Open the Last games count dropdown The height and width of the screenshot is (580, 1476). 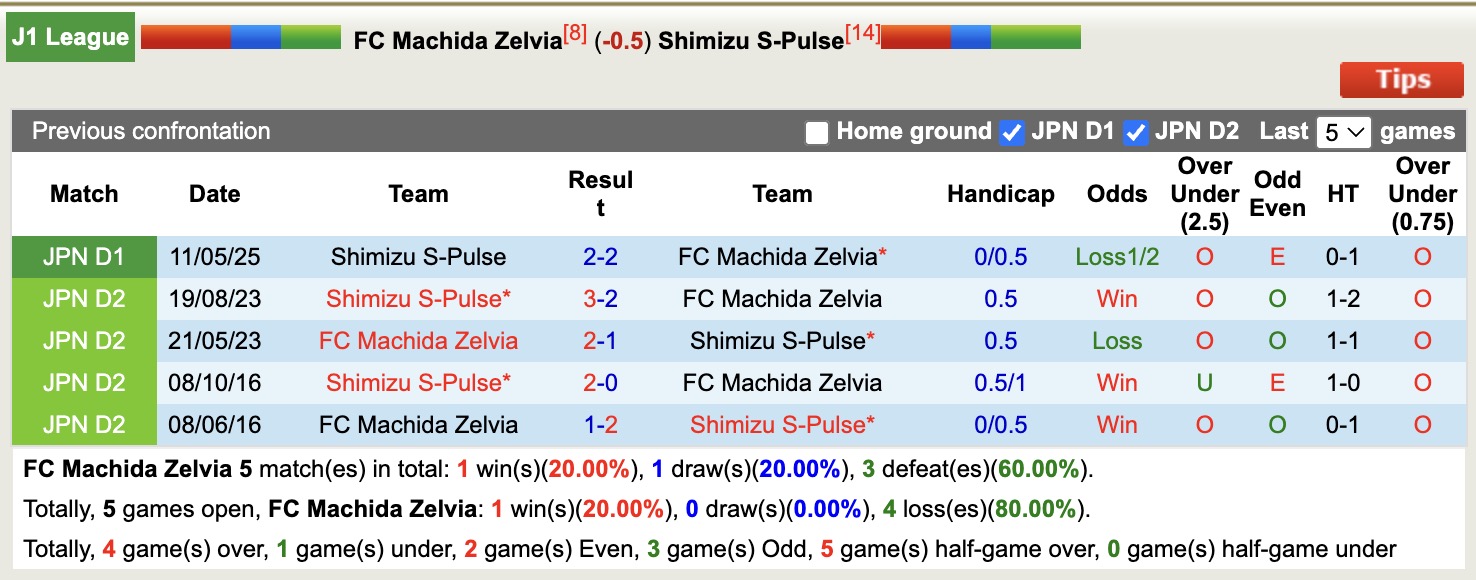point(1343,131)
